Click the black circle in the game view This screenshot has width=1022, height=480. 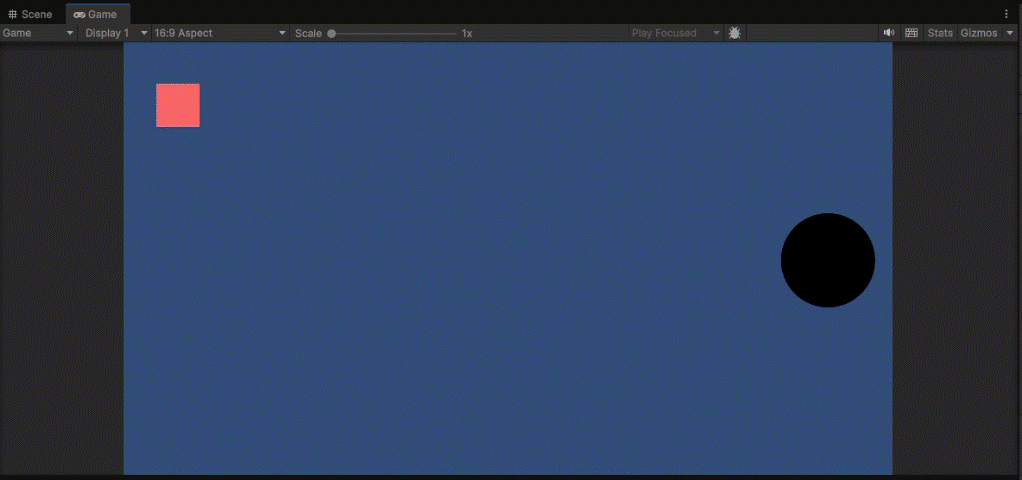click(x=827, y=260)
